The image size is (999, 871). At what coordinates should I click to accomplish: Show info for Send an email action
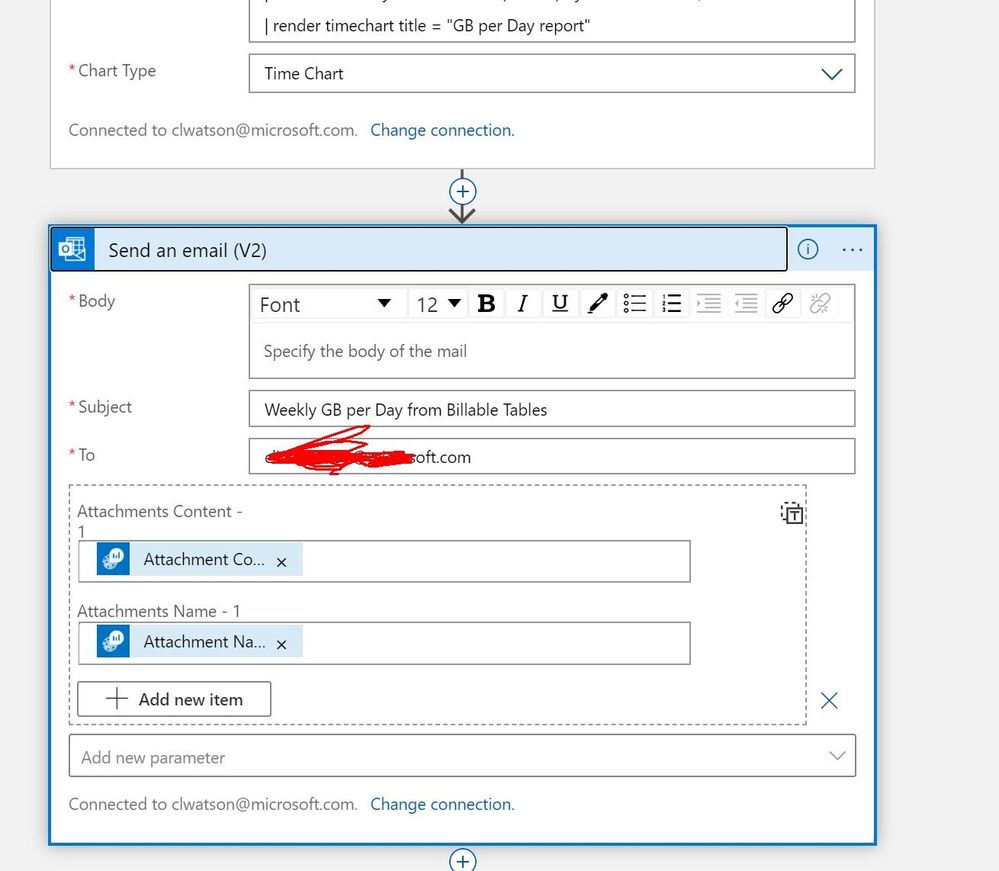click(808, 249)
